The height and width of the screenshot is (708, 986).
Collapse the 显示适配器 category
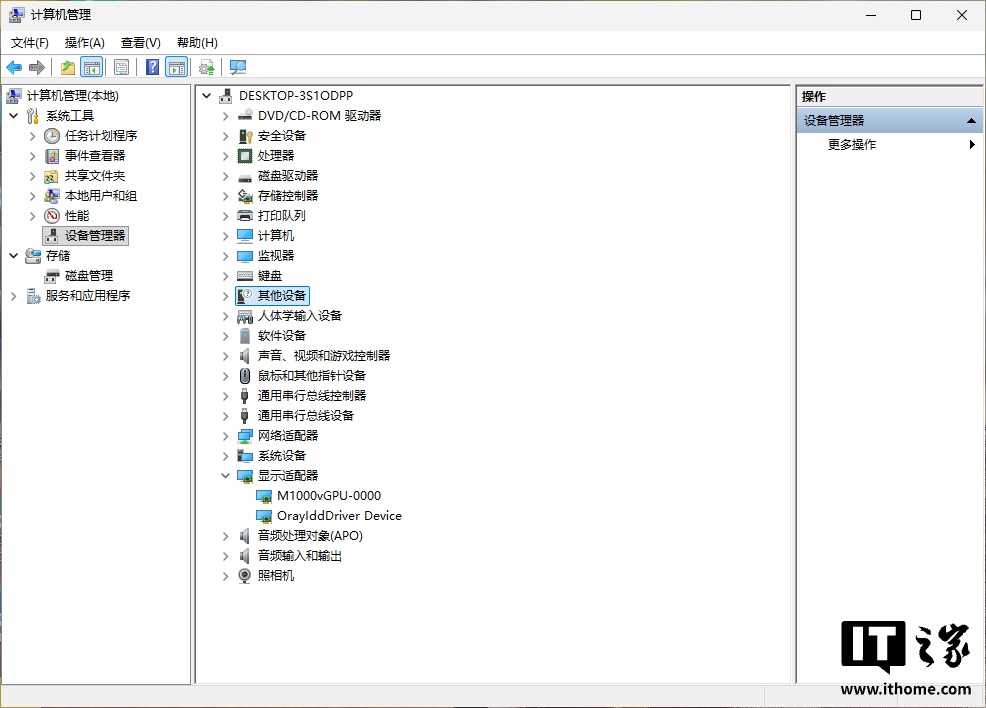(226, 476)
